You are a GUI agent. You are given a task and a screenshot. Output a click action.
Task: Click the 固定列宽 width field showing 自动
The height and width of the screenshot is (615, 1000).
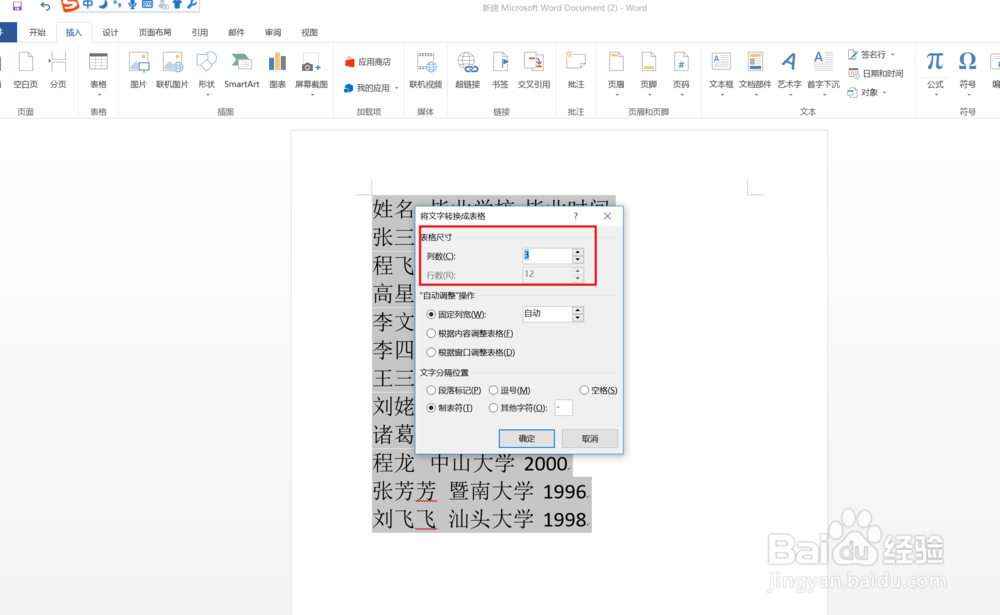(x=547, y=314)
